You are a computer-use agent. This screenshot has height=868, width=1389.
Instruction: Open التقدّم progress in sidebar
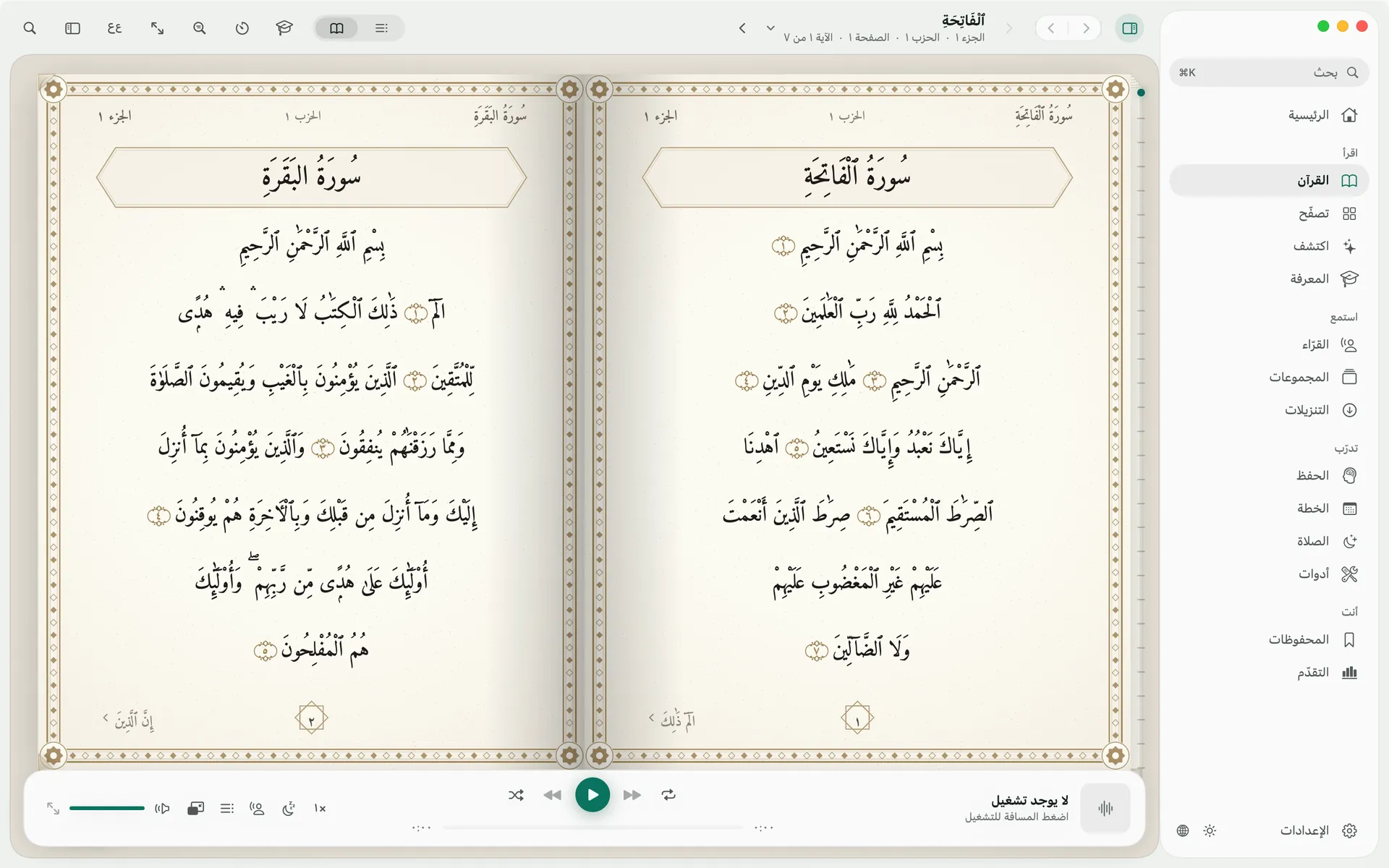(1269, 673)
